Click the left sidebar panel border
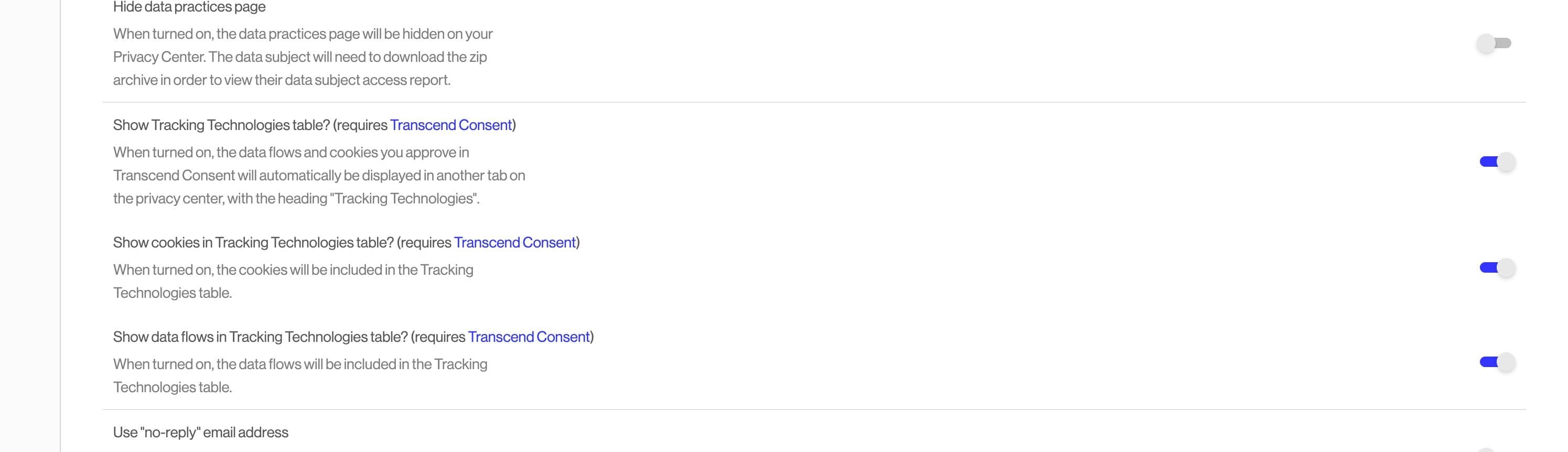1568x452 pixels. 60,225
